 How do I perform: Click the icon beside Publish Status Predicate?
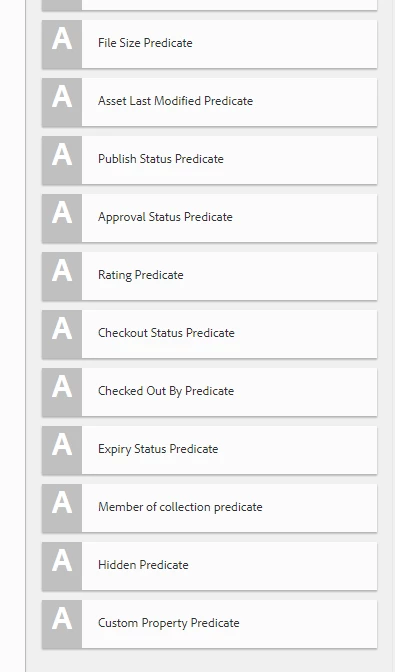pos(62,160)
